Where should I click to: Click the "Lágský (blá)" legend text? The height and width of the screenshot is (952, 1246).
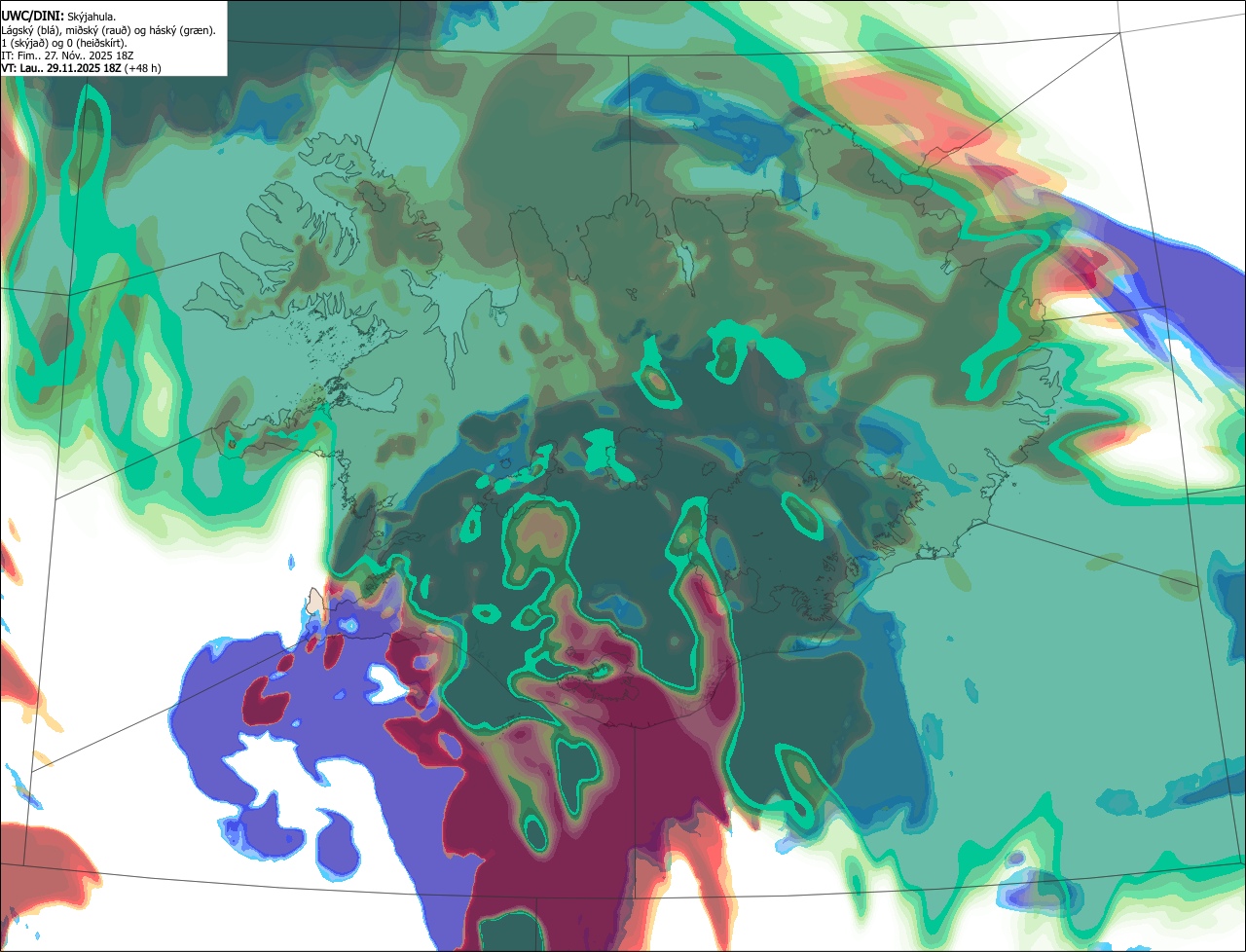pyautogui.click(x=29, y=31)
